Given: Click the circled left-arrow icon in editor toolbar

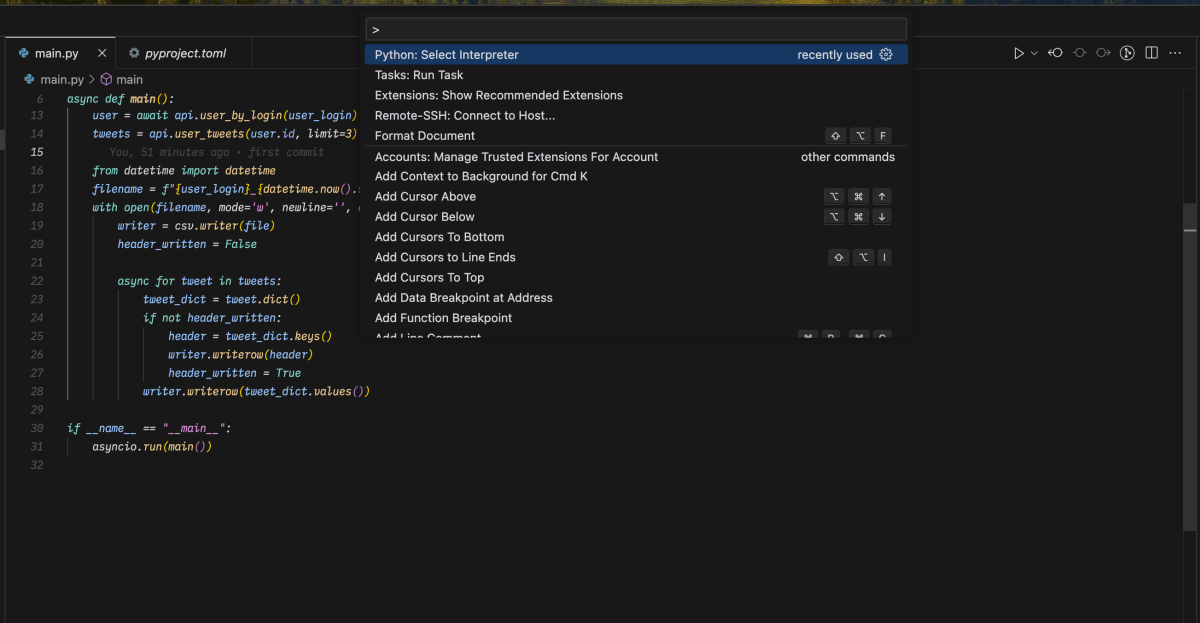Looking at the screenshot, I should [1055, 52].
